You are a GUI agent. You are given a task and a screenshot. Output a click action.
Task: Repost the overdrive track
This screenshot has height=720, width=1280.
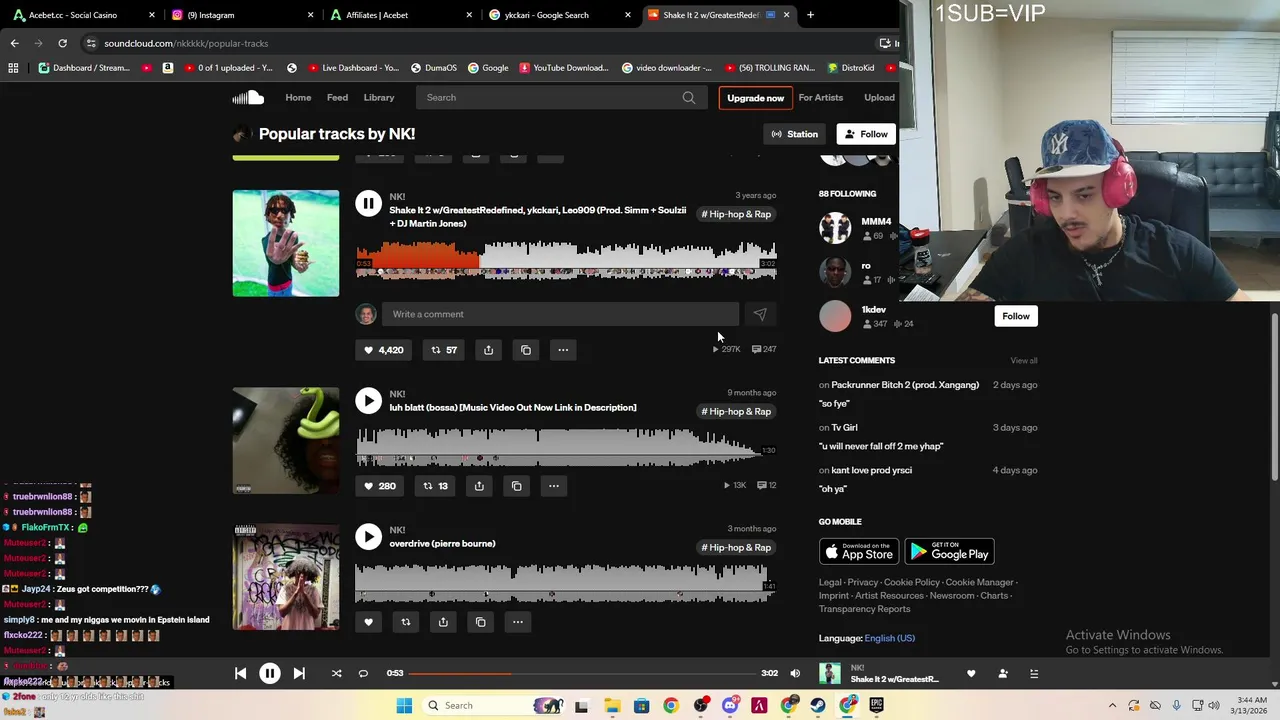click(405, 622)
